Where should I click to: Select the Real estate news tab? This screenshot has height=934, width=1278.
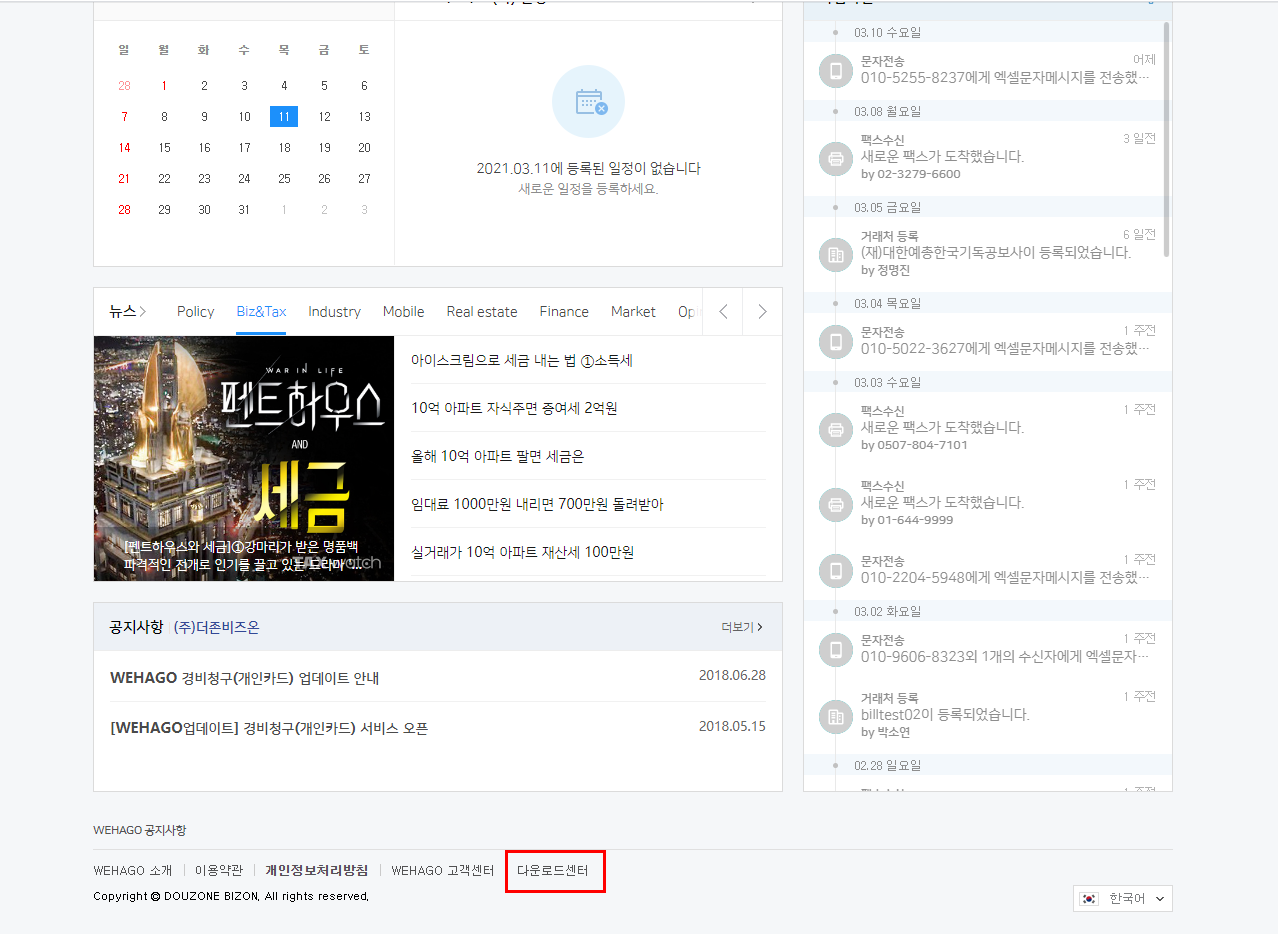[482, 312]
